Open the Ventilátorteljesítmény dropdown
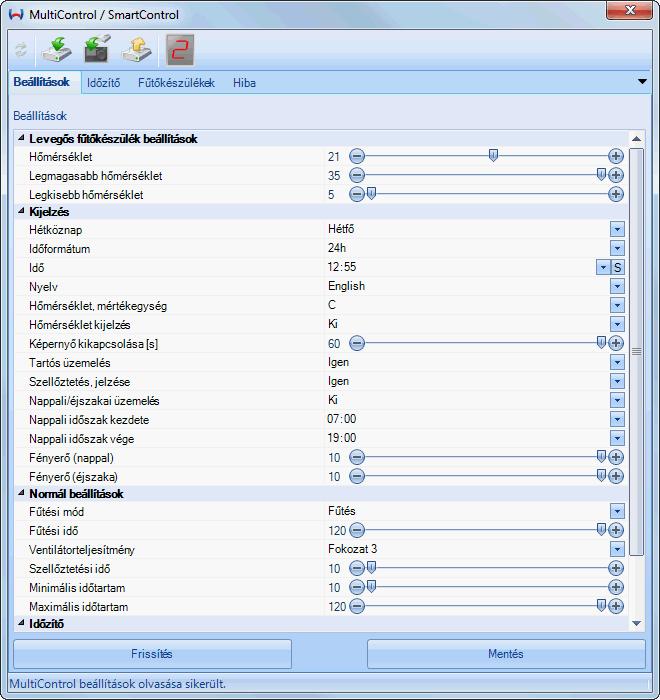 (x=617, y=549)
